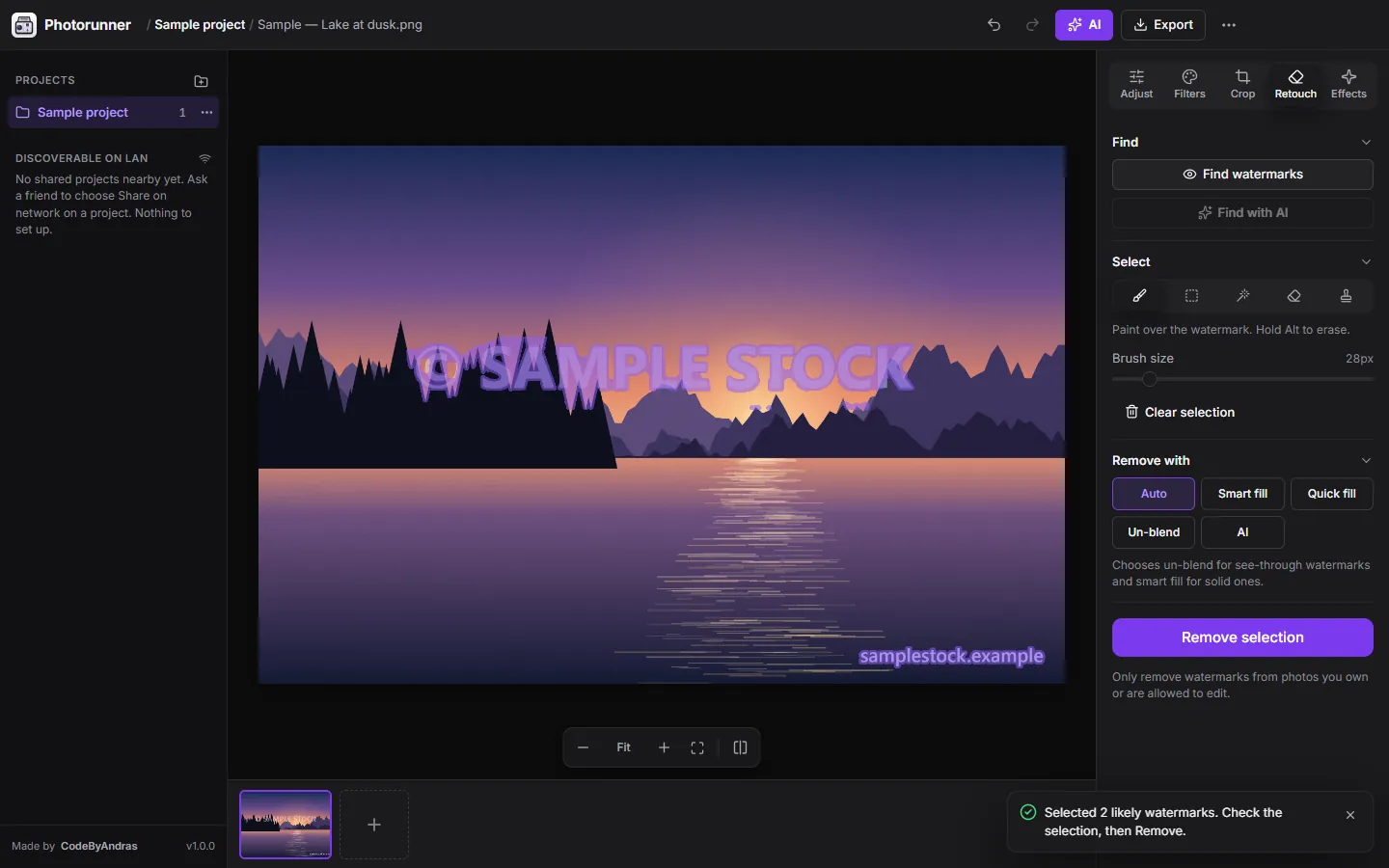Click the Brush size slider handle
Screen dimensions: 1389x868
tap(1149, 379)
